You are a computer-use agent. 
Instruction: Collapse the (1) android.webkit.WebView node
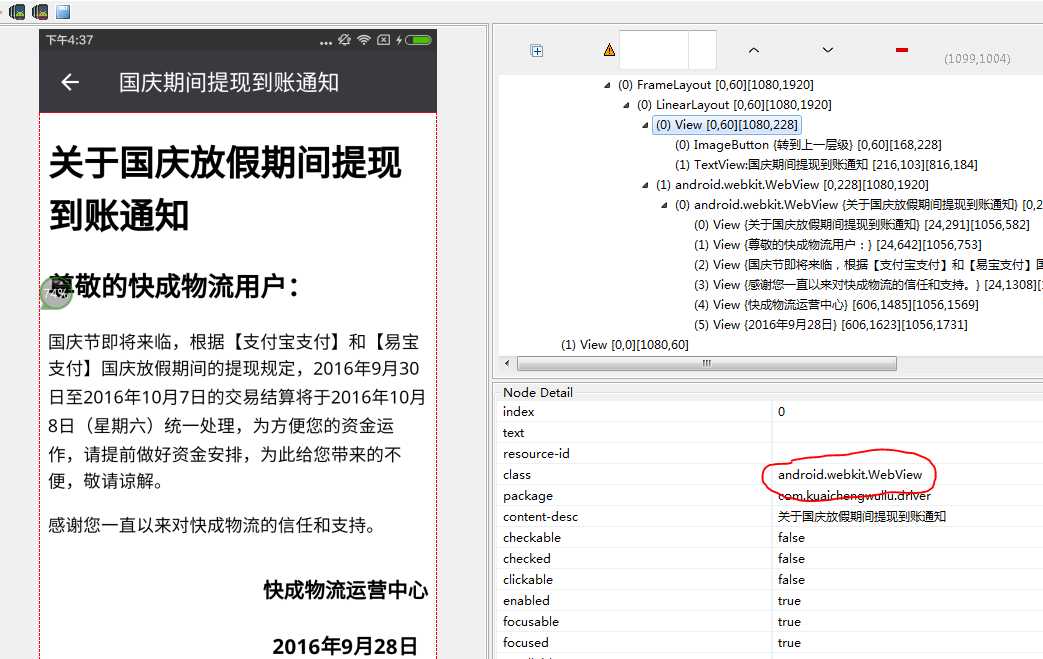(645, 185)
